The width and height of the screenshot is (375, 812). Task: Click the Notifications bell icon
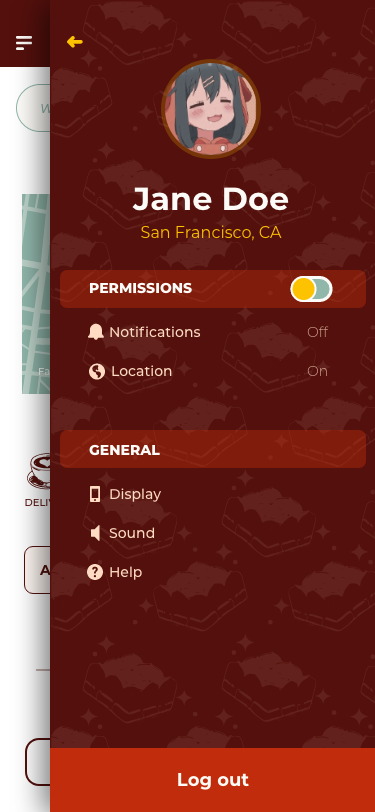[x=95, y=332]
